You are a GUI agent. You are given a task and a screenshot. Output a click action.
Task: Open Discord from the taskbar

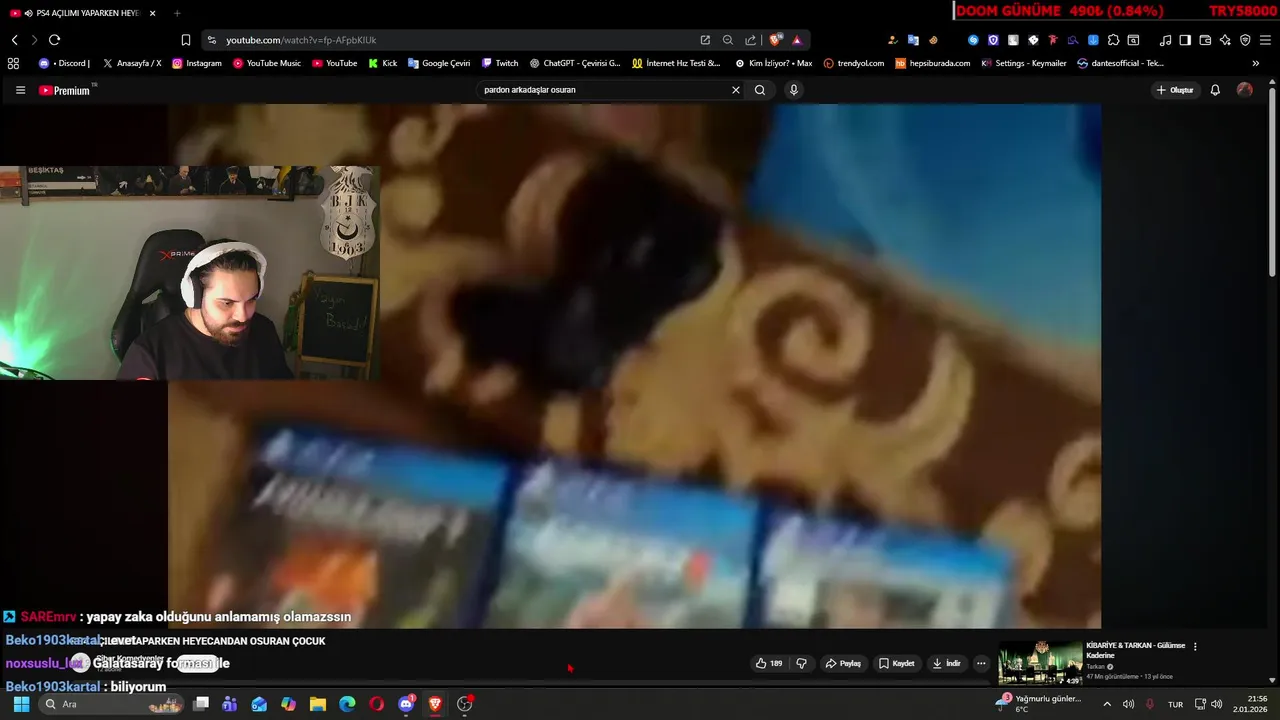pos(406,704)
